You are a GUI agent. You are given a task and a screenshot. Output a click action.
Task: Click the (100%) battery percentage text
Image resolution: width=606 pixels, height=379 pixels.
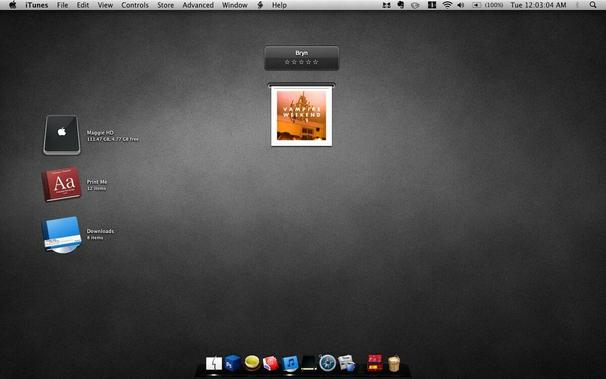click(494, 5)
